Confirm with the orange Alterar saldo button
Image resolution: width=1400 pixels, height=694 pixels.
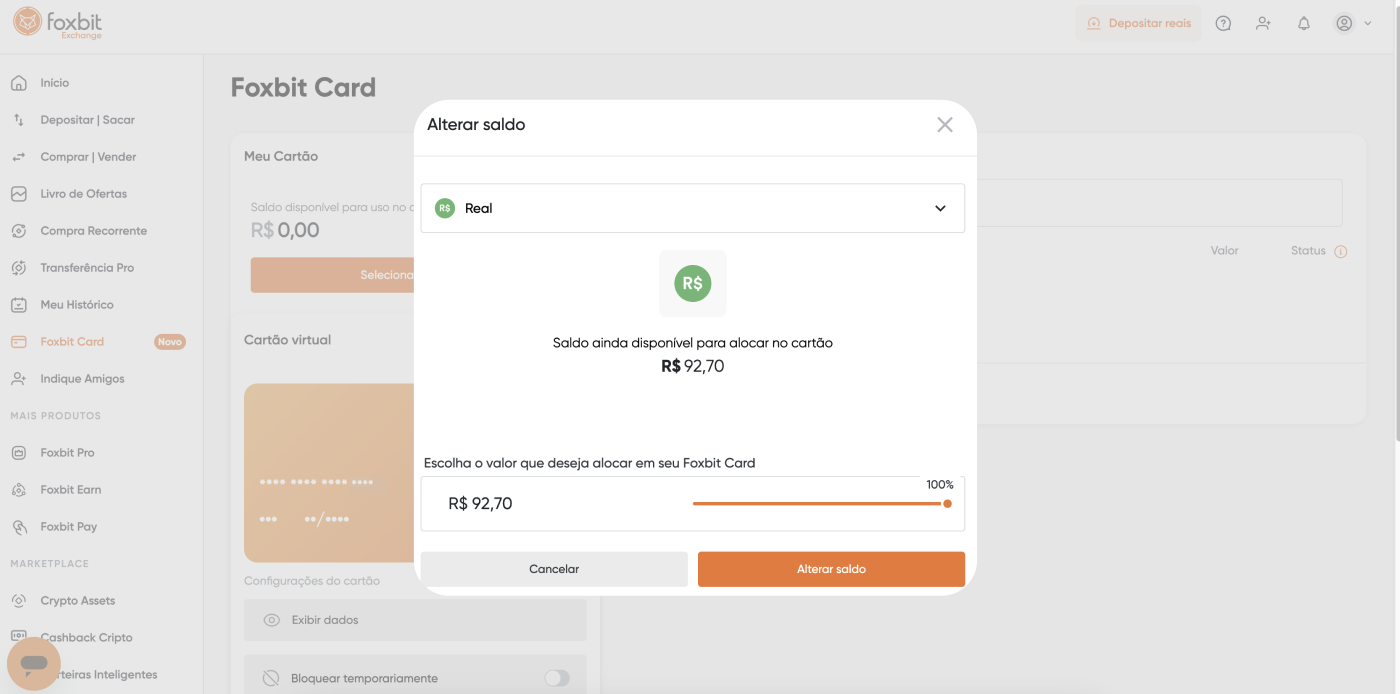pos(831,569)
